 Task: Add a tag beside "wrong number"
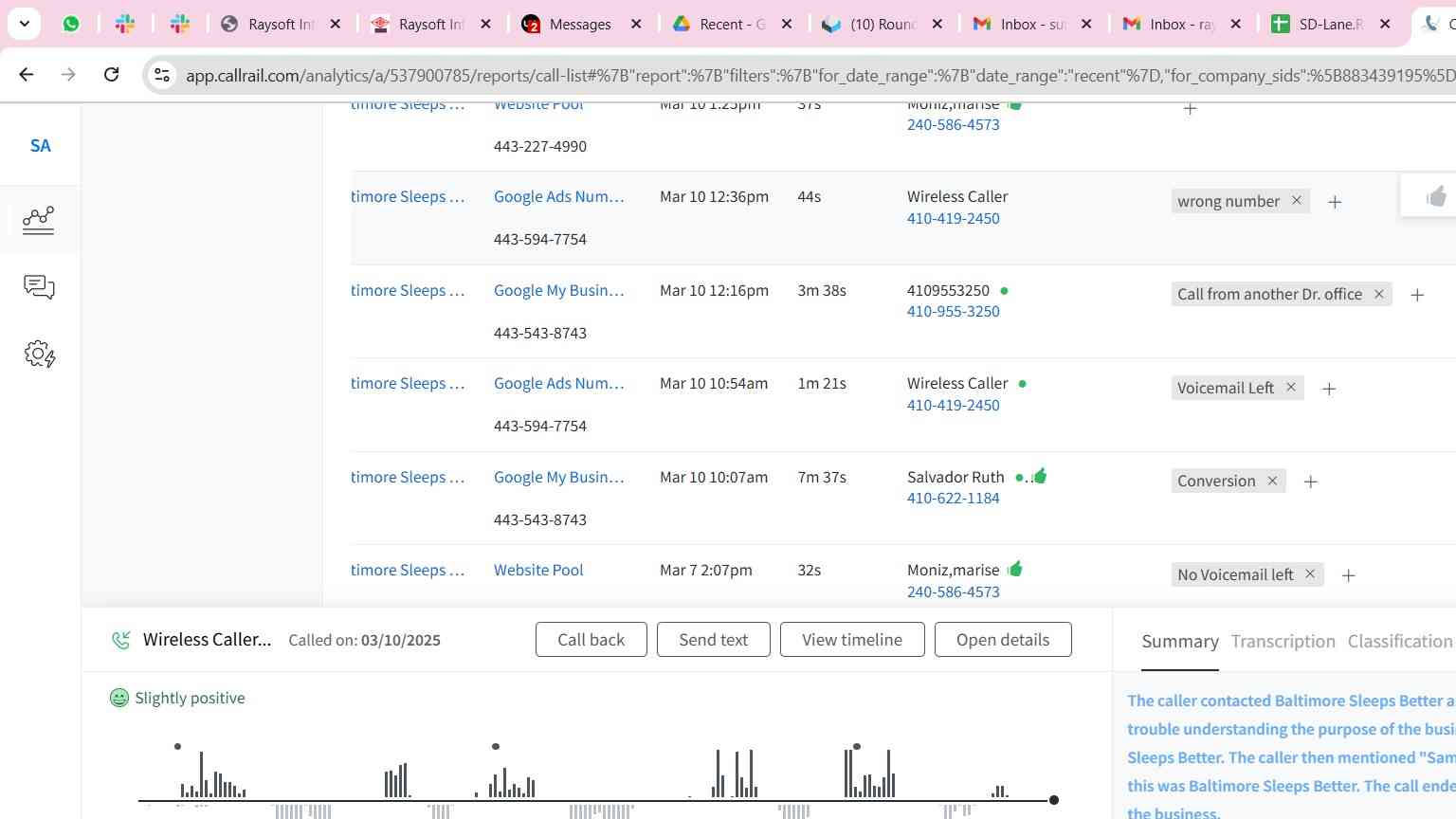coord(1335,202)
